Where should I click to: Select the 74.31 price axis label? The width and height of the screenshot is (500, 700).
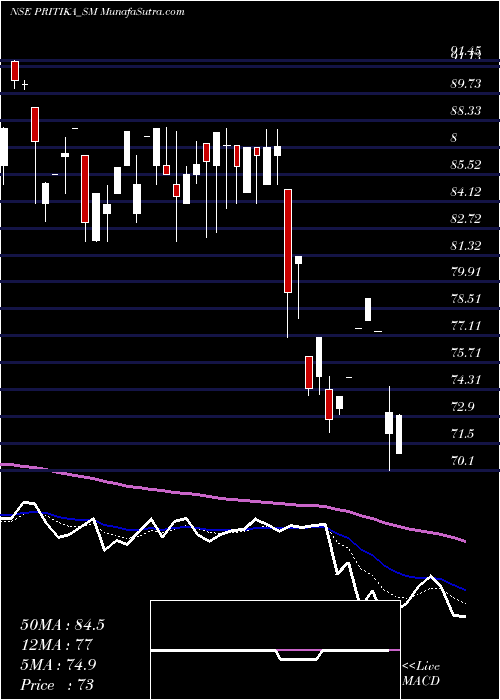click(466, 380)
